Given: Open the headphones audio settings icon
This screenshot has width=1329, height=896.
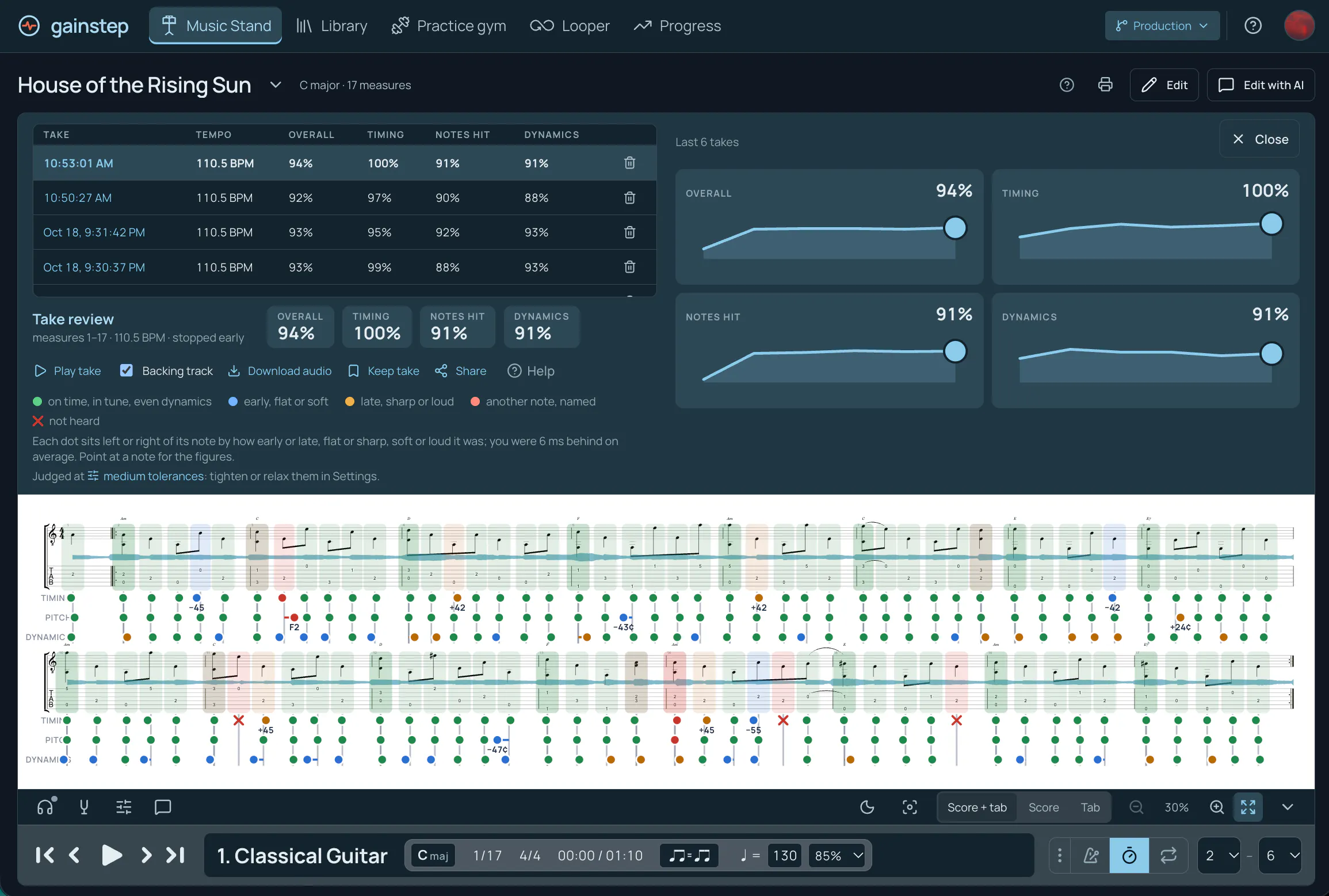Looking at the screenshot, I should tap(46, 807).
